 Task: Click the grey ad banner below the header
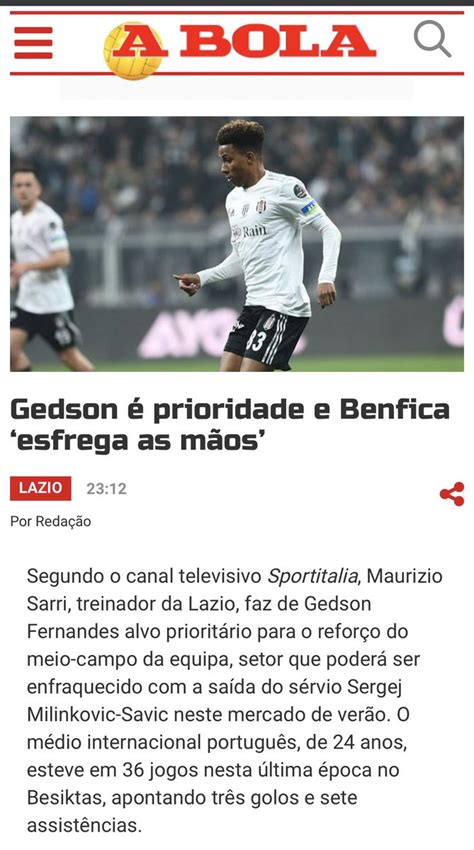236,89
